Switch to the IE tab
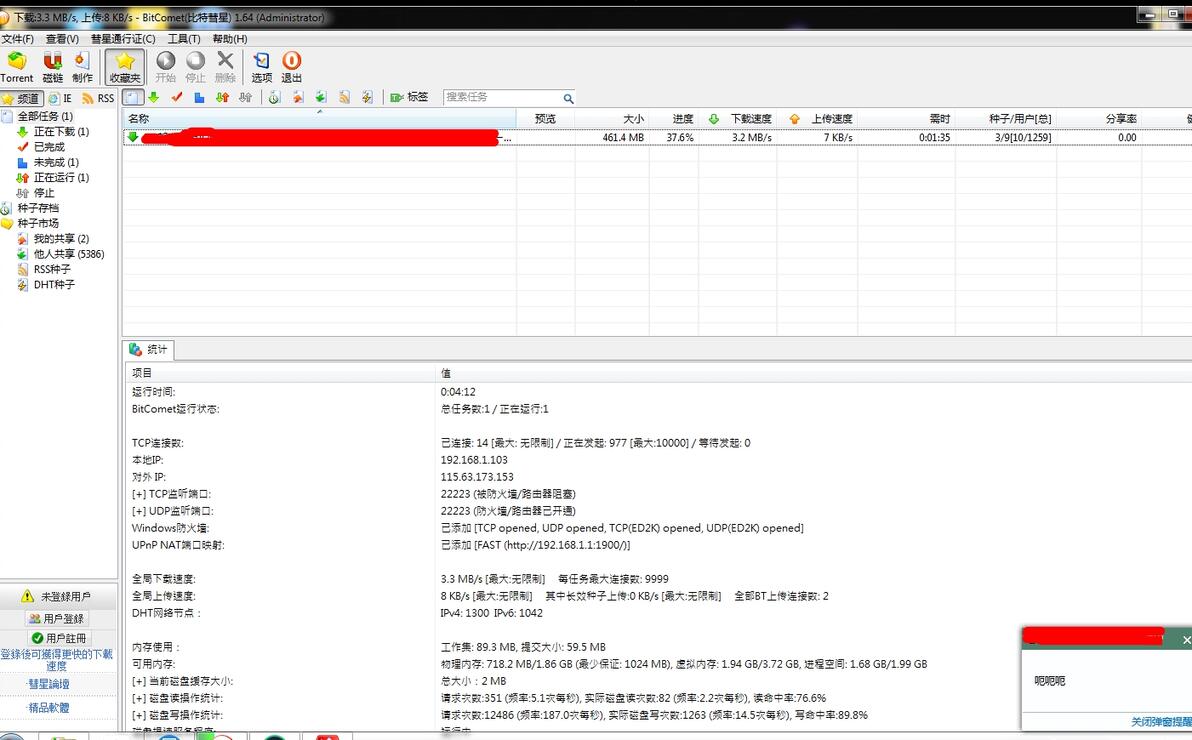Screen dimensions: 1192x740 coord(61,98)
